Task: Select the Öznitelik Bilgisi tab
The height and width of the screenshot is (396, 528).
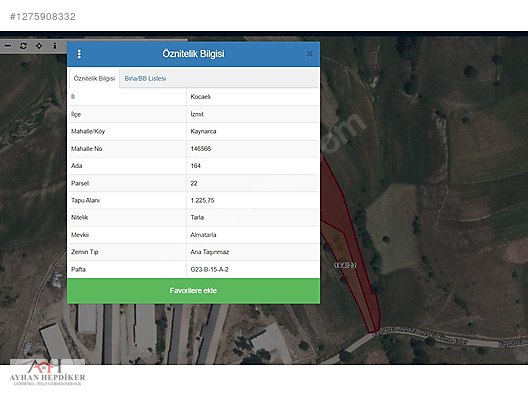Action: pos(94,78)
